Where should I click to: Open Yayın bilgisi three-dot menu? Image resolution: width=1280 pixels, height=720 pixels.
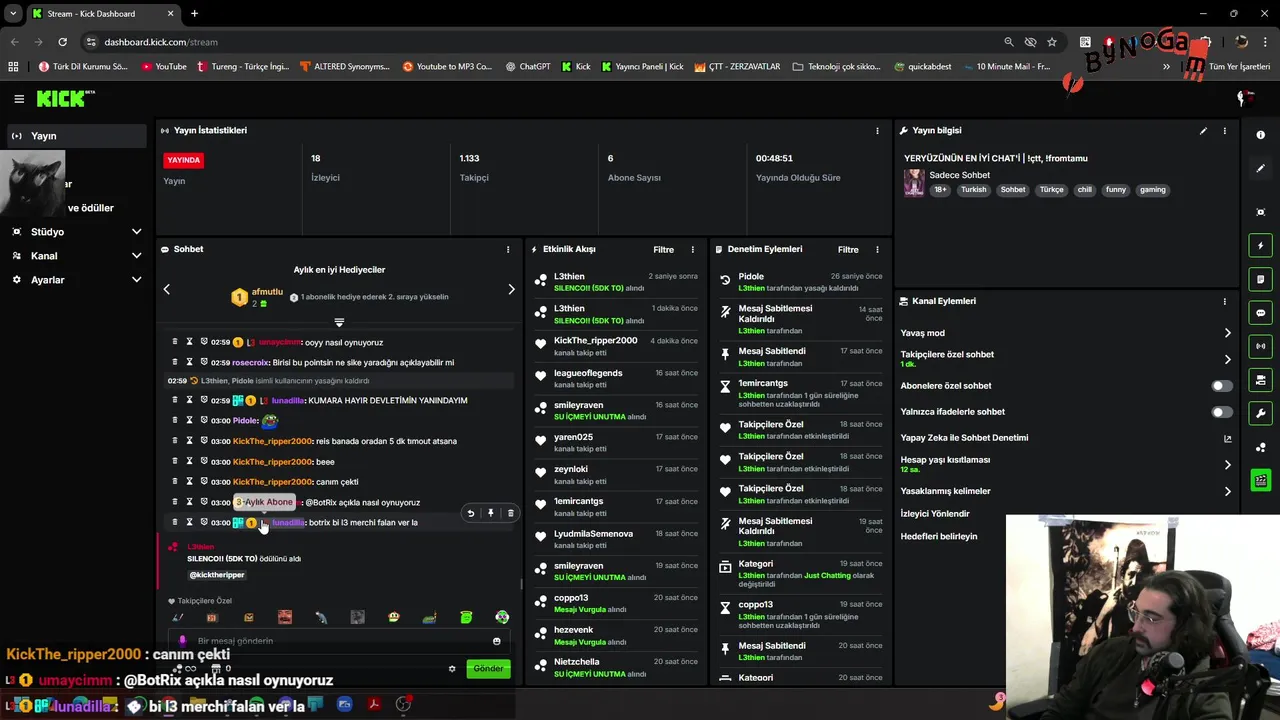[x=1224, y=131]
